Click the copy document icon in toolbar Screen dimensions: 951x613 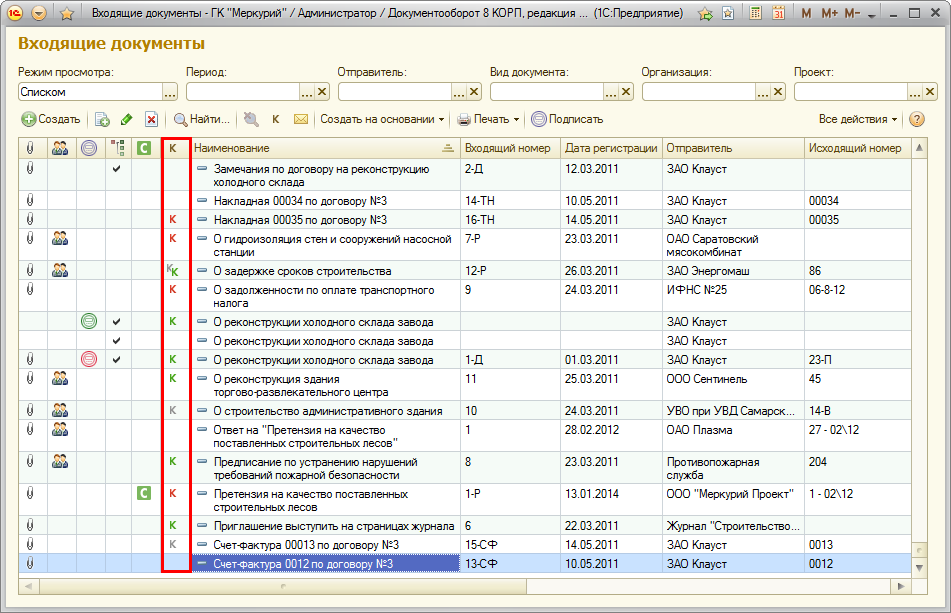click(102, 119)
